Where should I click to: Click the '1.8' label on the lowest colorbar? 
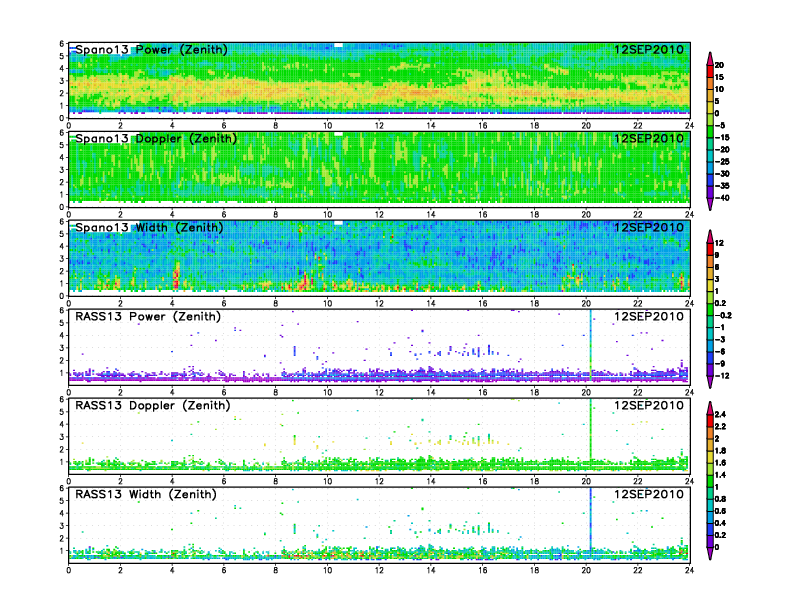721,451
